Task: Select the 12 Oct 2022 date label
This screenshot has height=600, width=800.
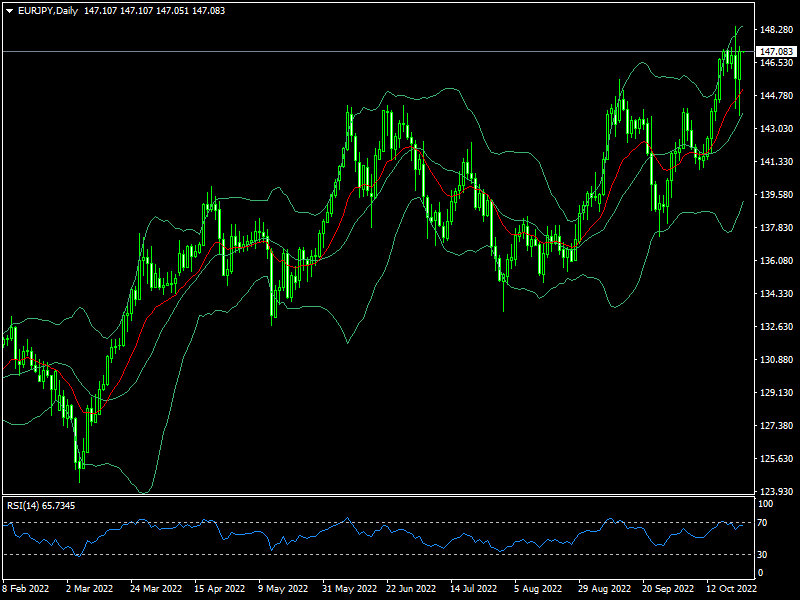Action: click(x=731, y=588)
